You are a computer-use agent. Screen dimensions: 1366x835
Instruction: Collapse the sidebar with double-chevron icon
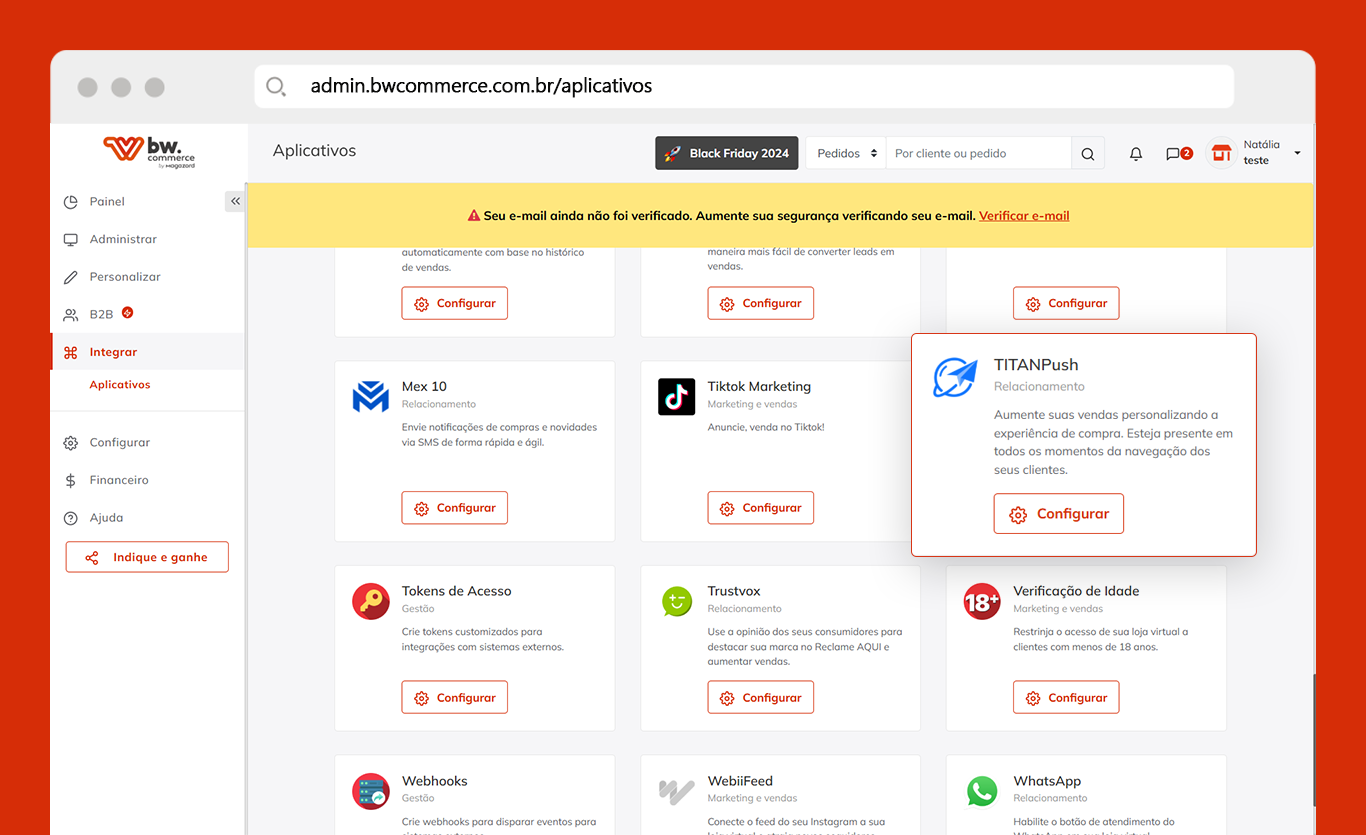pyautogui.click(x=235, y=201)
